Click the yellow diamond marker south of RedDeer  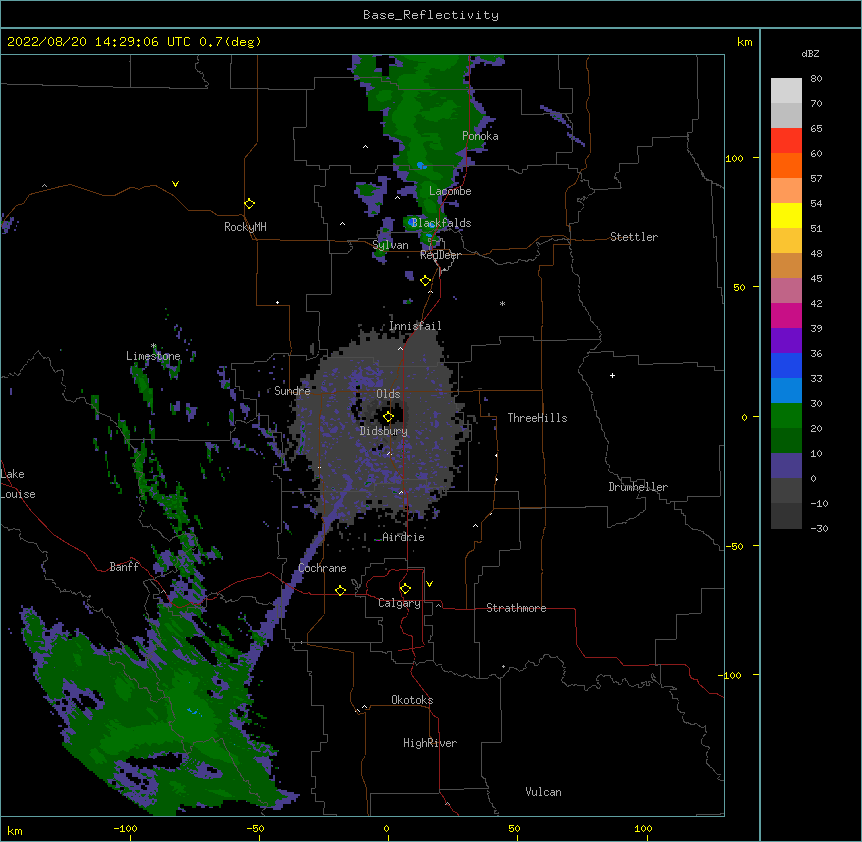pos(426,280)
